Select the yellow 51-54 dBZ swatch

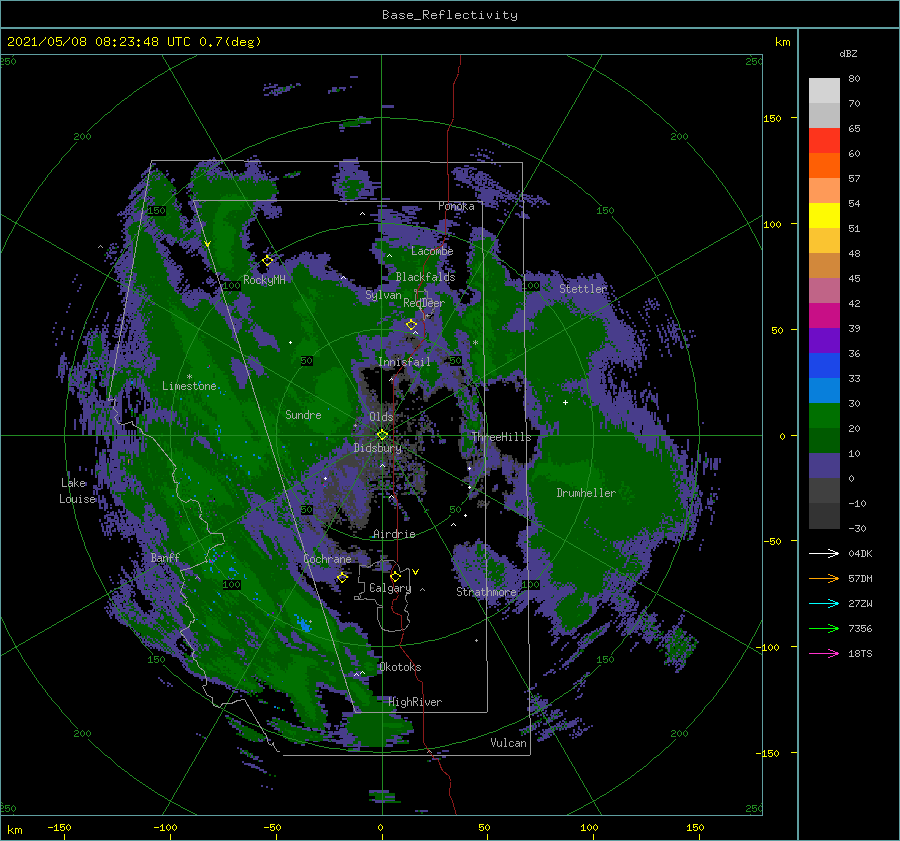pyautogui.click(x=824, y=215)
